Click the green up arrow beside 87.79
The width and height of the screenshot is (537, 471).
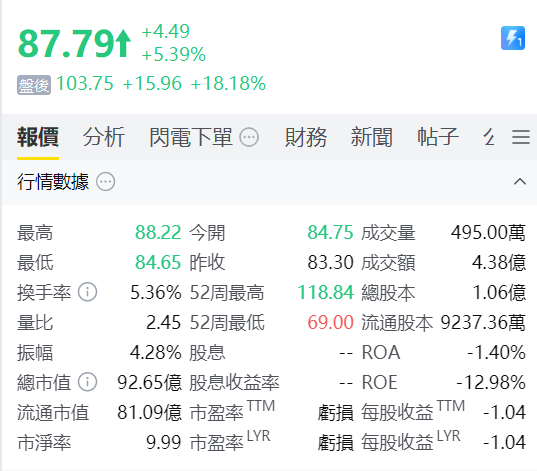coord(123,44)
